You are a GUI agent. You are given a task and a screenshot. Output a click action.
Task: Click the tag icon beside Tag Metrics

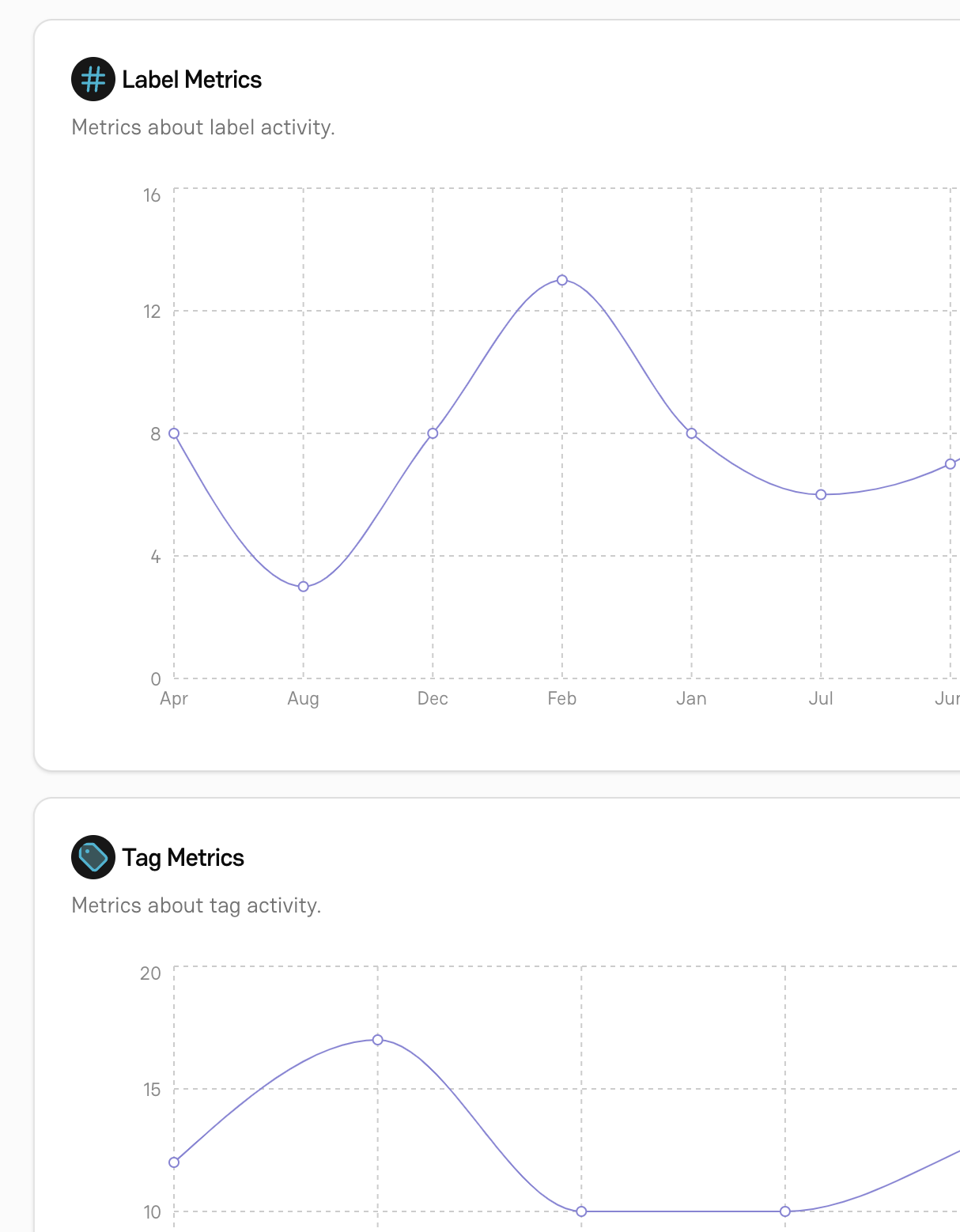coord(93,857)
